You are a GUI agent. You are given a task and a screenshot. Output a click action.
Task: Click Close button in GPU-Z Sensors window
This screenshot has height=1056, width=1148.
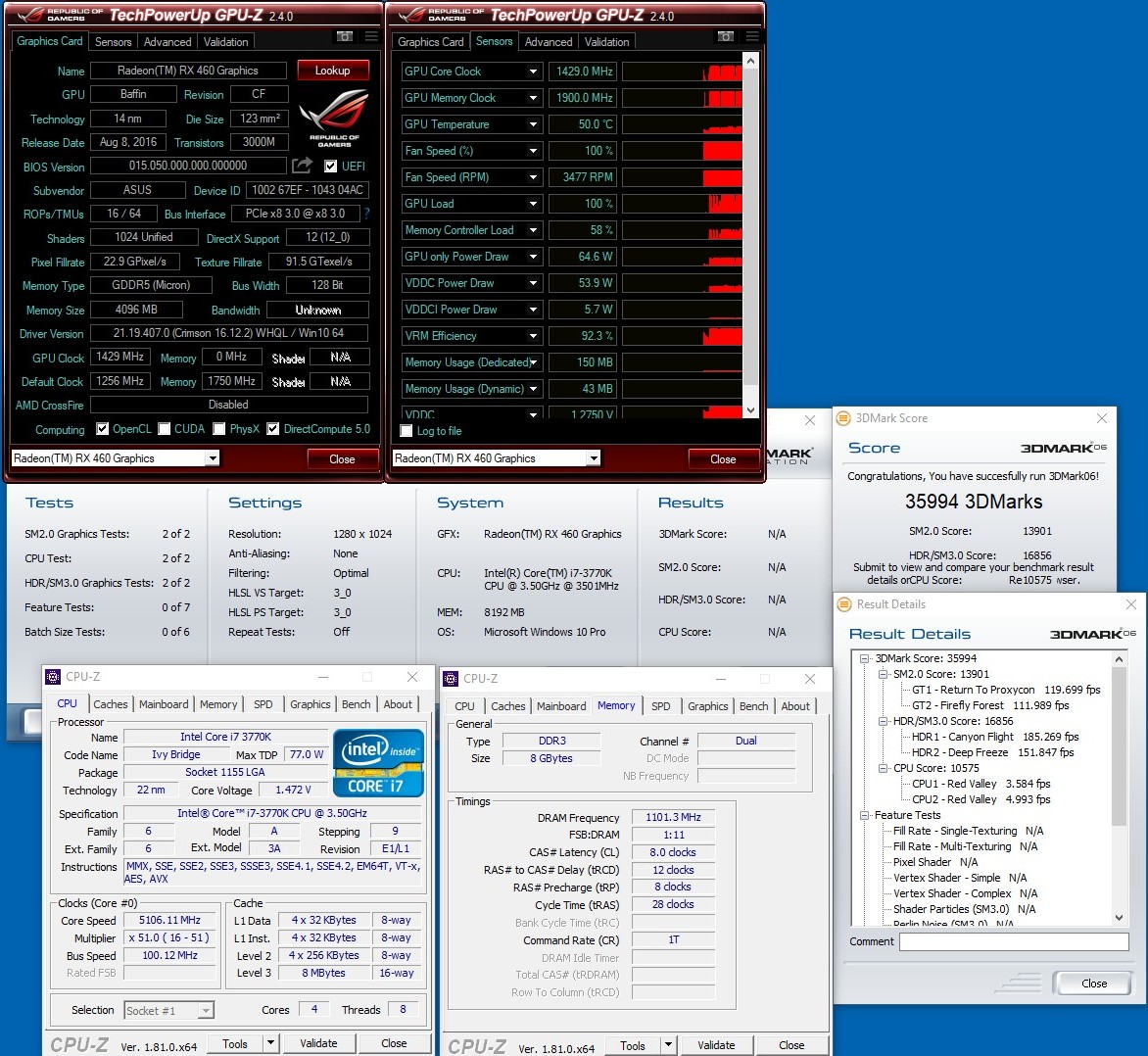(723, 459)
